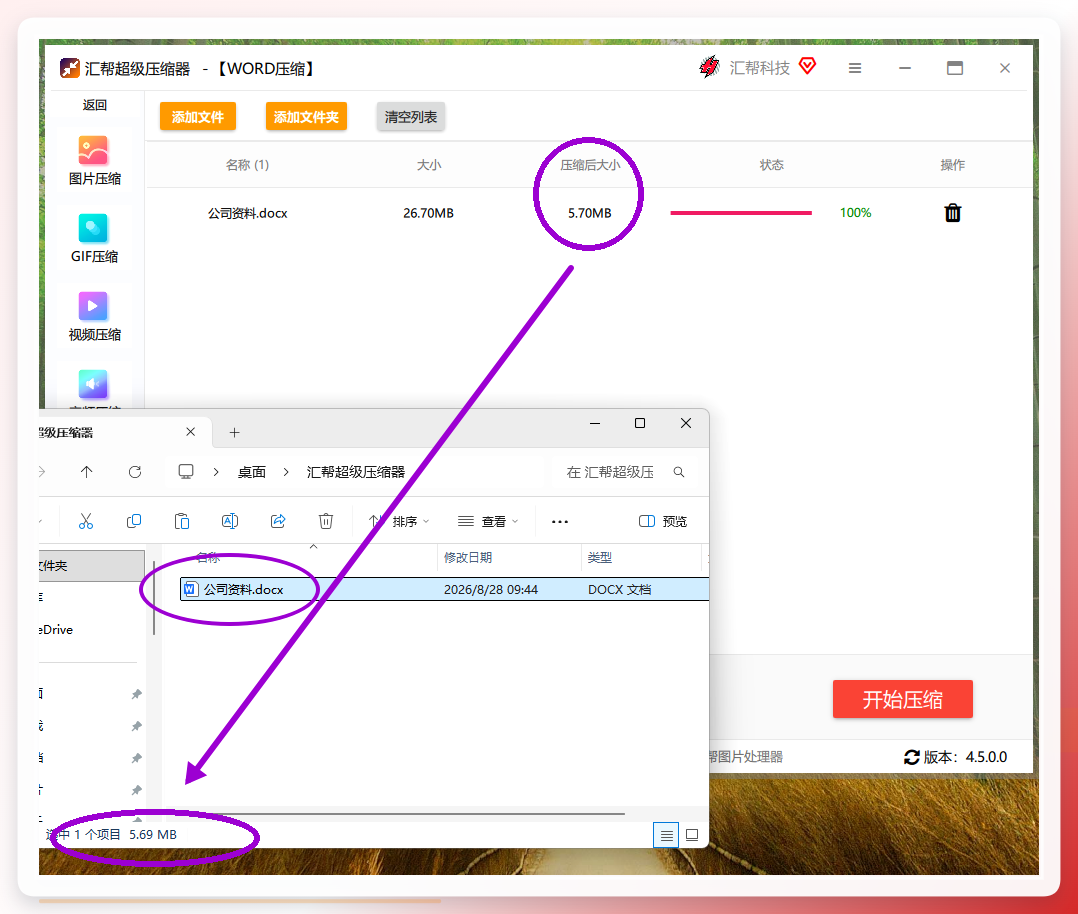Viewport: 1078px width, 914px height.
Task: Click the Rename icon in Explorer toolbar
Action: pos(230,521)
